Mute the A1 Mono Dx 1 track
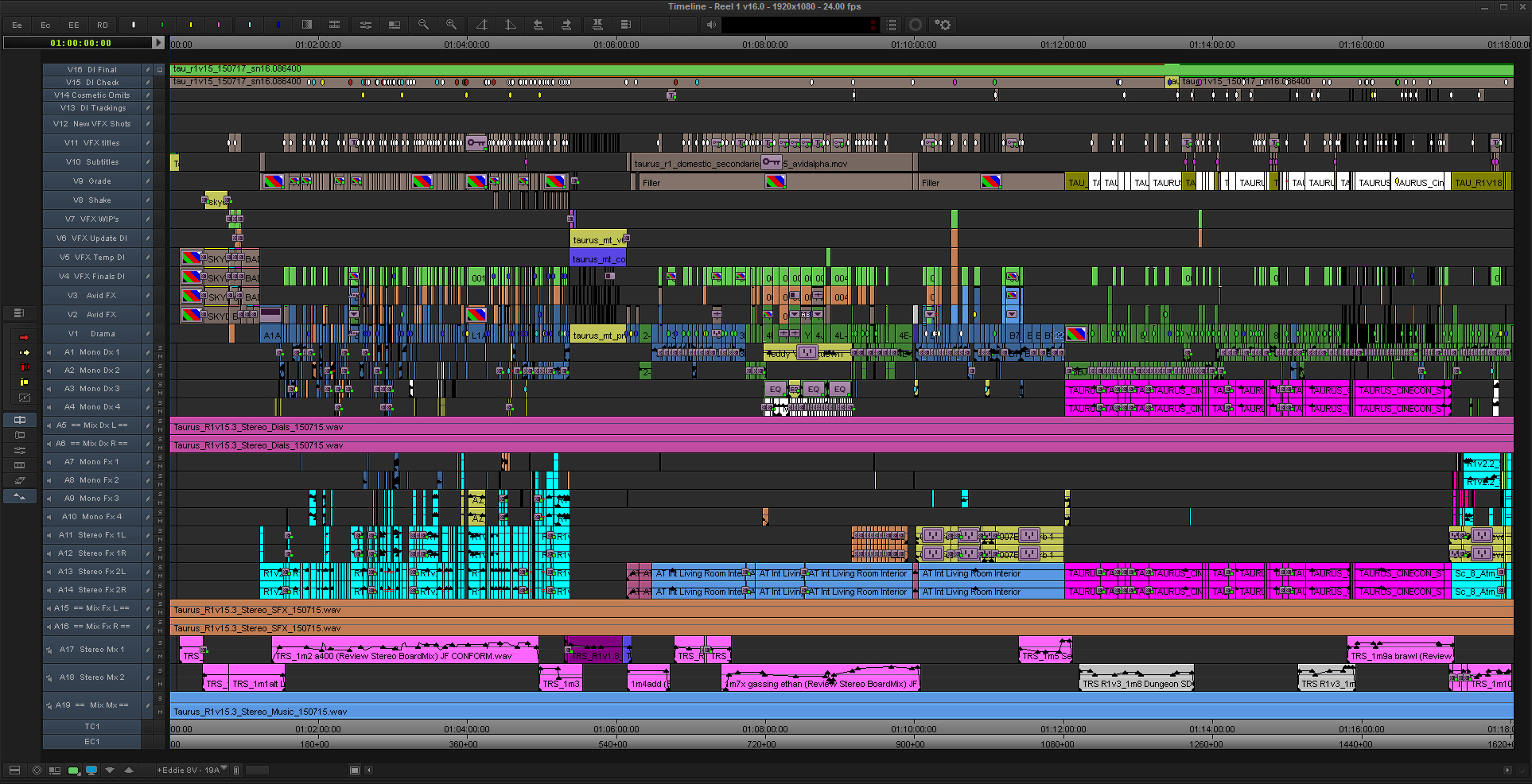This screenshot has width=1532, height=784. click(x=160, y=356)
